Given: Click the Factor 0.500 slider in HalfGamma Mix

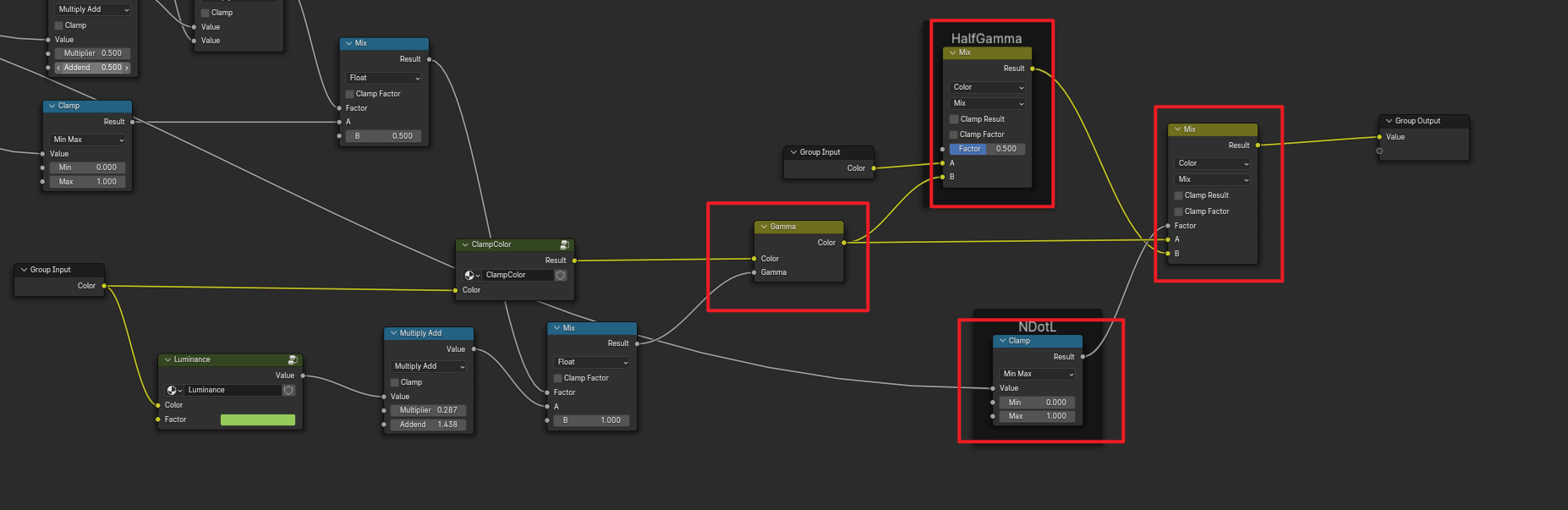Looking at the screenshot, I should 987,149.
